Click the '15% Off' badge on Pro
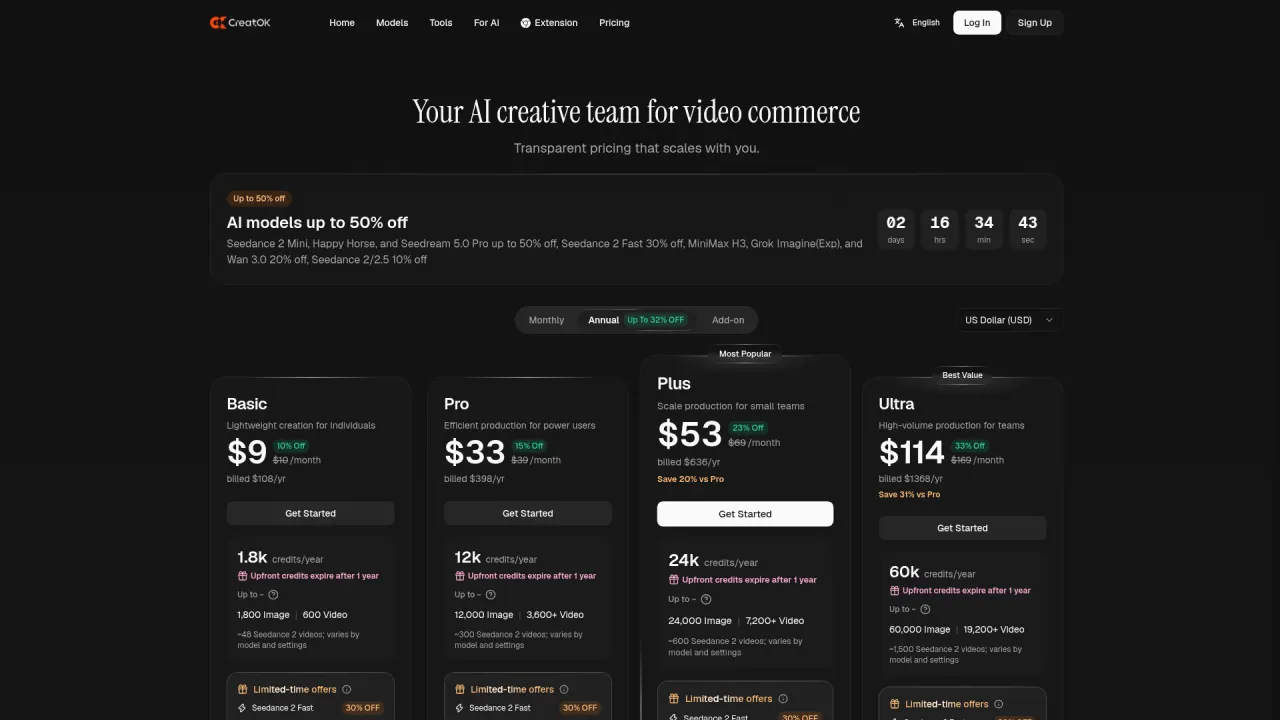This screenshot has width=1280, height=720. tap(529, 446)
